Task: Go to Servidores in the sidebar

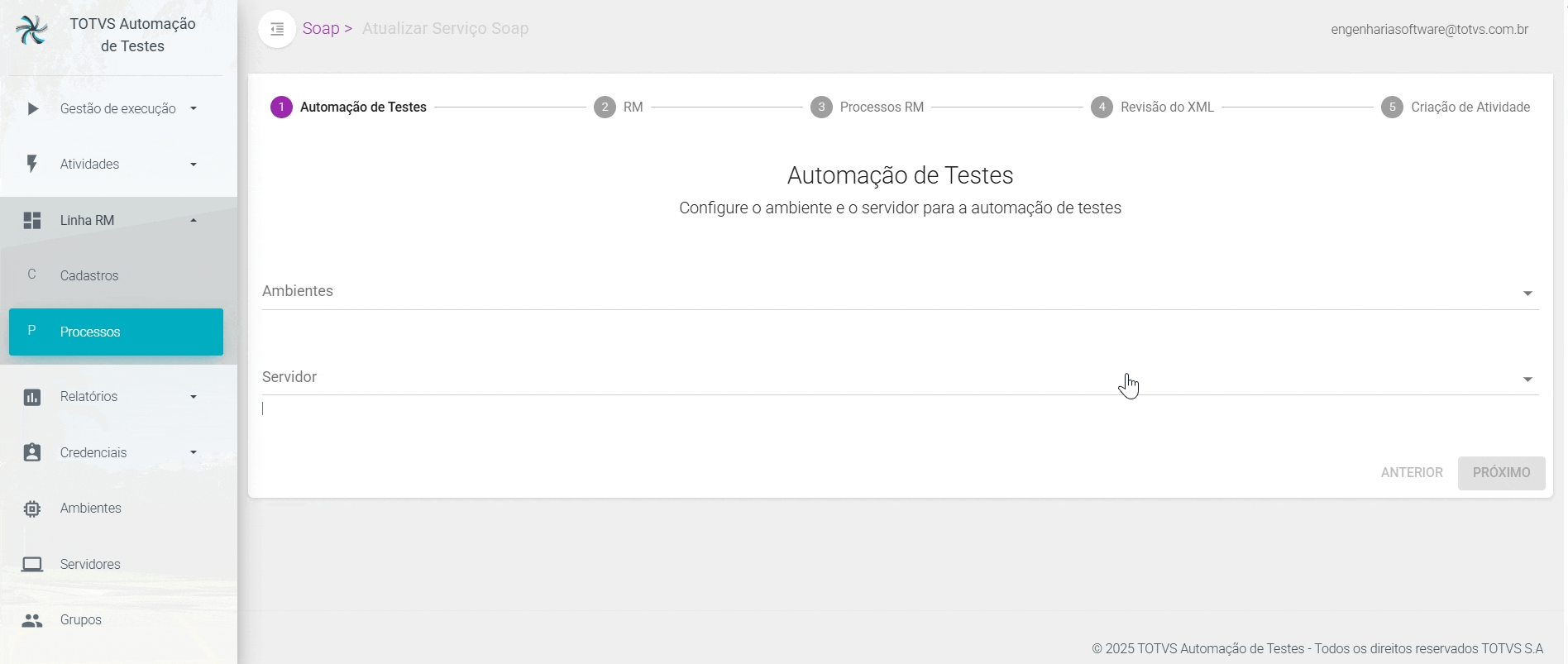Action: click(116, 564)
